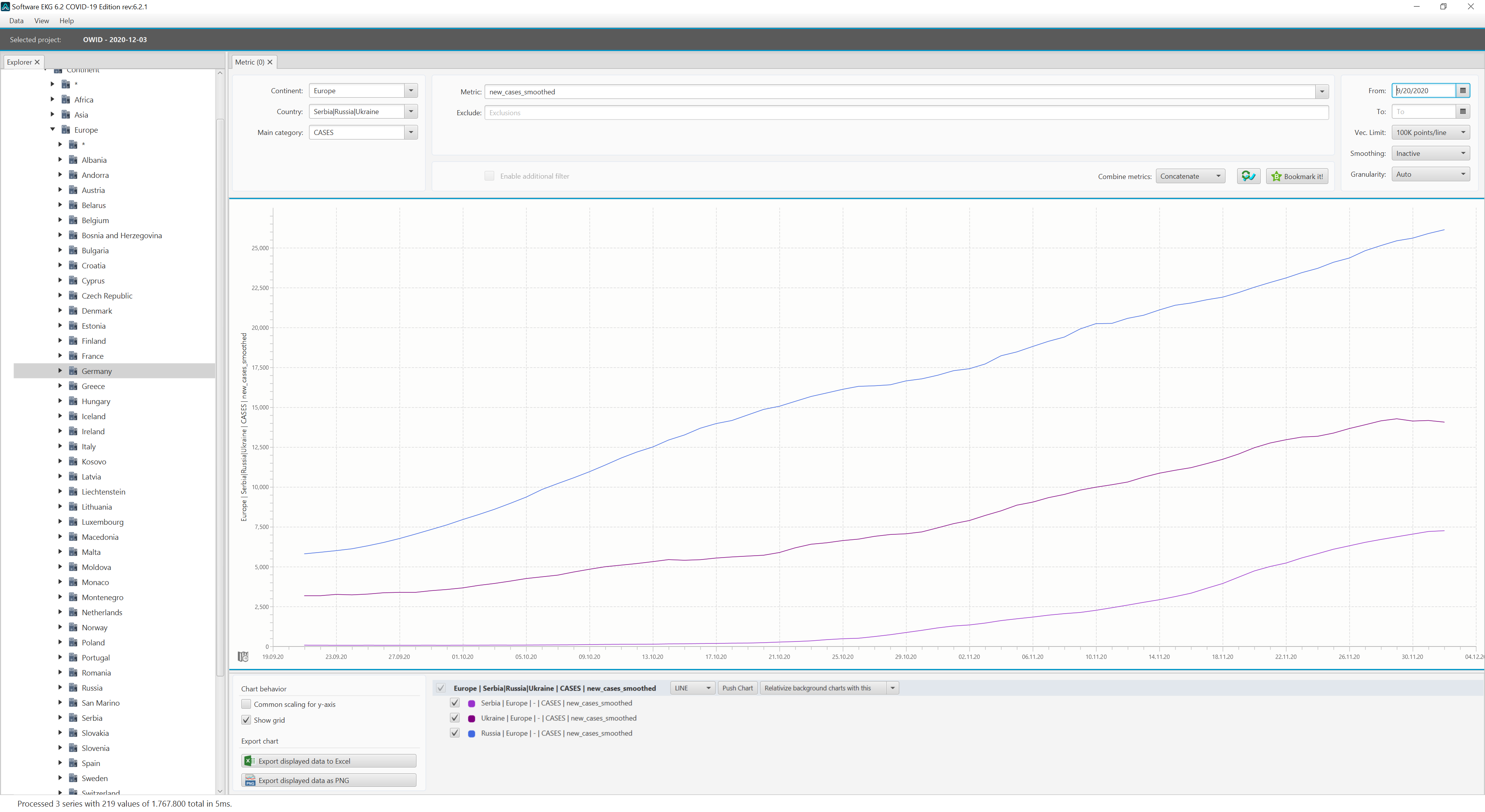Image resolution: width=1485 pixels, height=812 pixels.
Task: Close the Metric (0) tab
Action: (270, 62)
